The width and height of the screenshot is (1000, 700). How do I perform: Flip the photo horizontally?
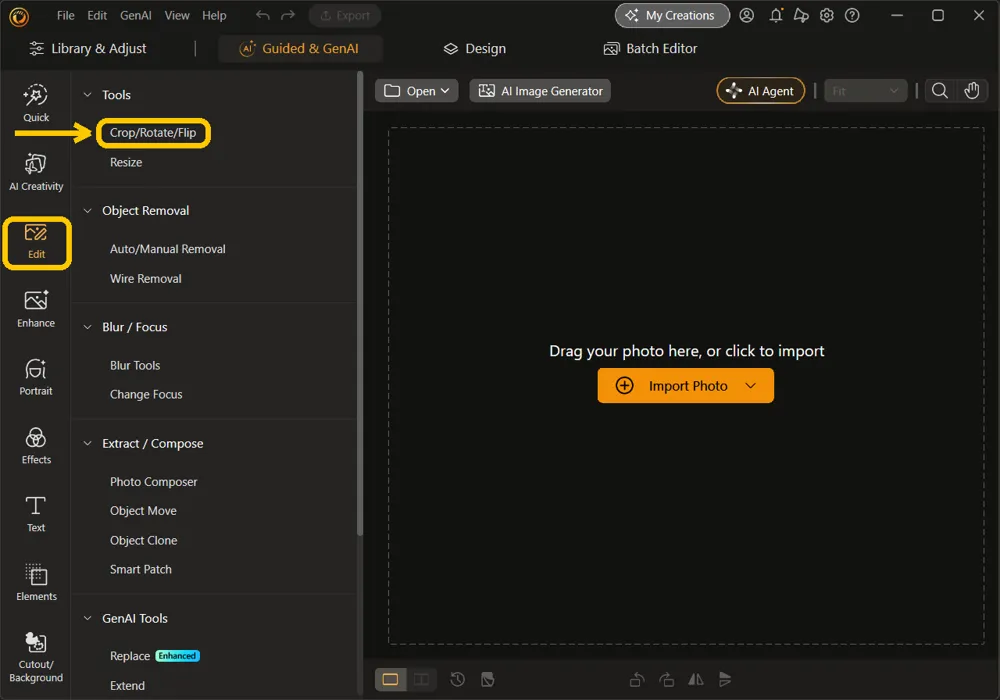point(696,680)
